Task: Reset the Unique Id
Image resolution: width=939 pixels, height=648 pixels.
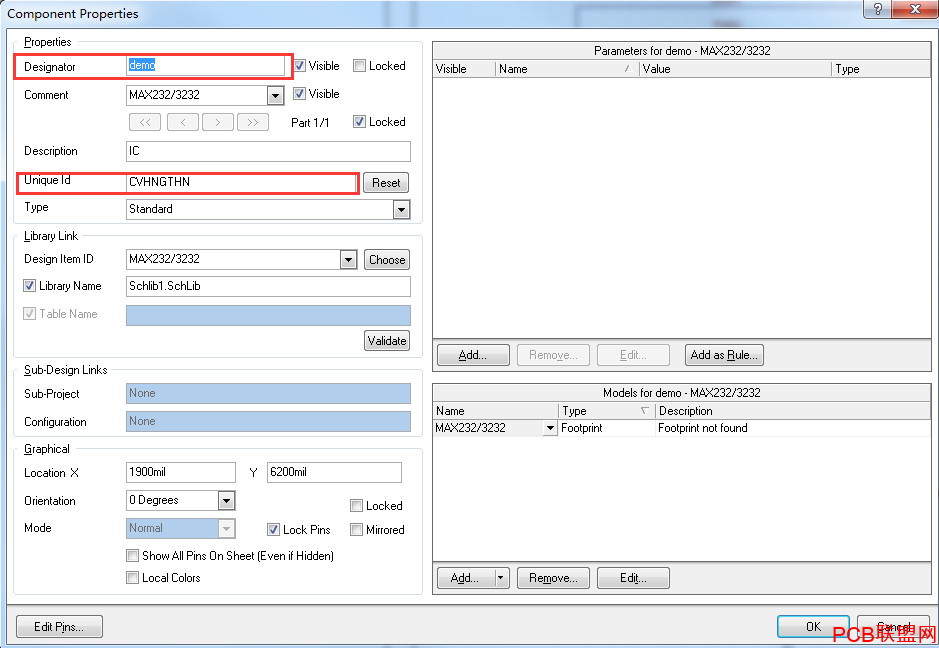Action: pyautogui.click(x=386, y=183)
